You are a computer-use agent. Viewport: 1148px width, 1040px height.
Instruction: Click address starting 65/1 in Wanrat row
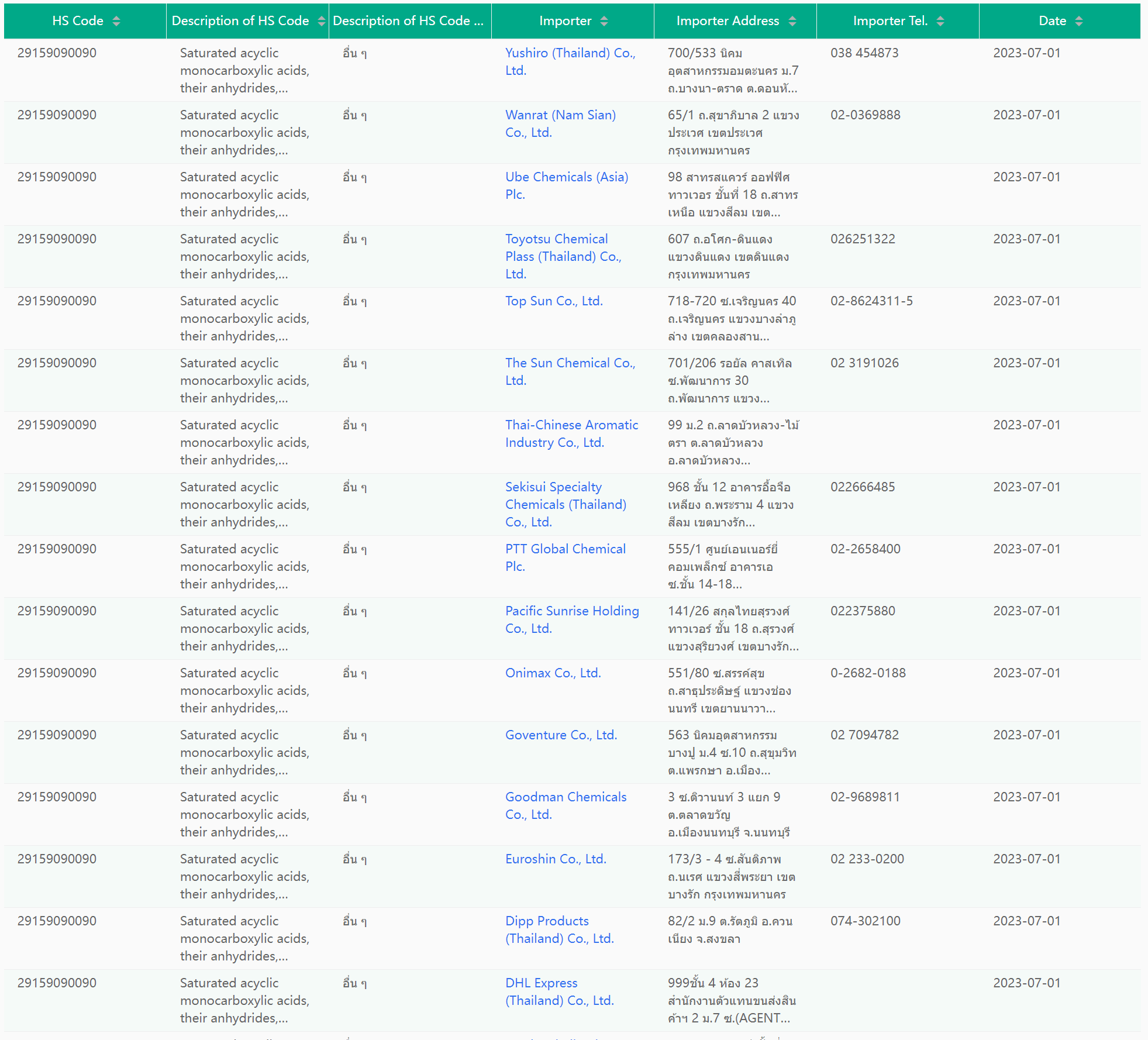[733, 132]
